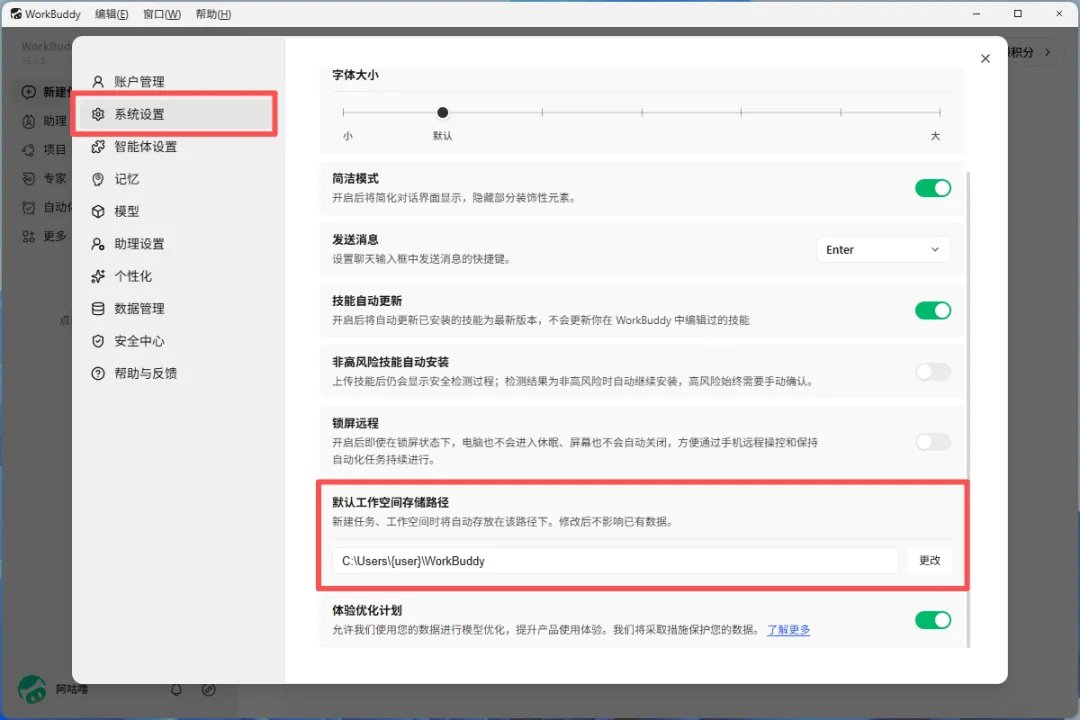
Task: Click the 新建 plus icon in background sidebar
Action: [x=28, y=92]
